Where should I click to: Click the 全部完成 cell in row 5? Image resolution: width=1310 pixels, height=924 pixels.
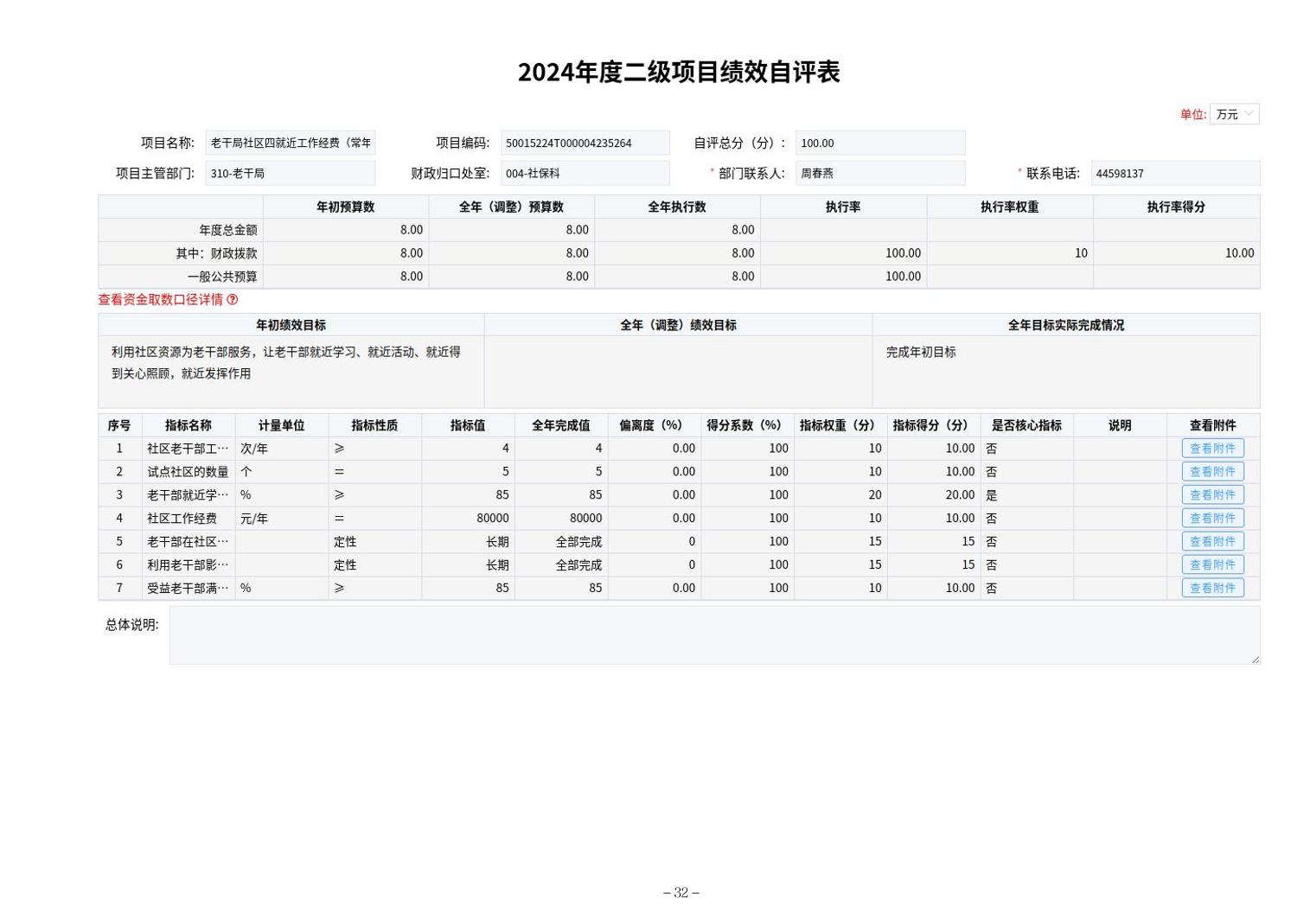click(561, 541)
